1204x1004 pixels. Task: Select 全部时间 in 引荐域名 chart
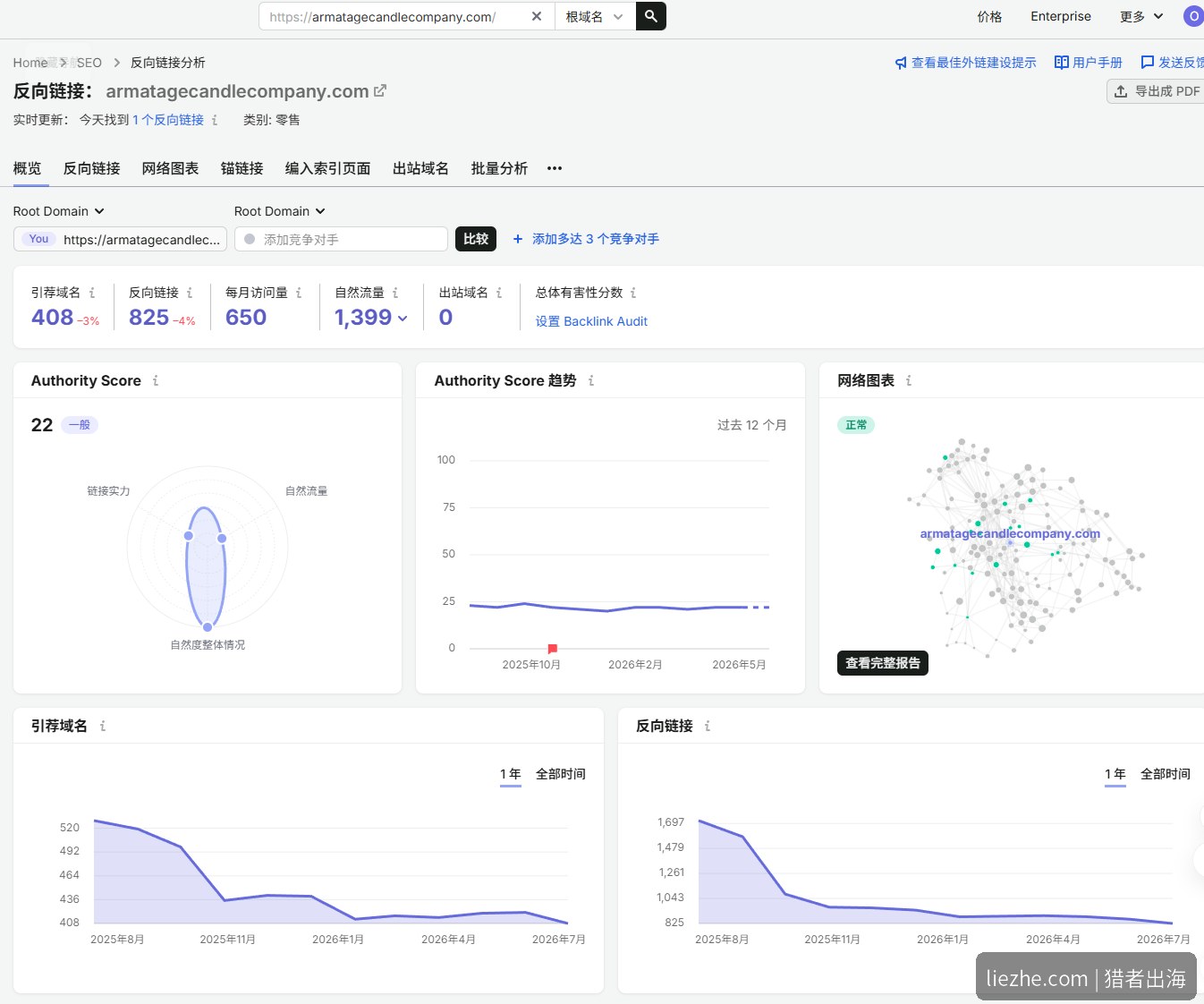pos(561,774)
